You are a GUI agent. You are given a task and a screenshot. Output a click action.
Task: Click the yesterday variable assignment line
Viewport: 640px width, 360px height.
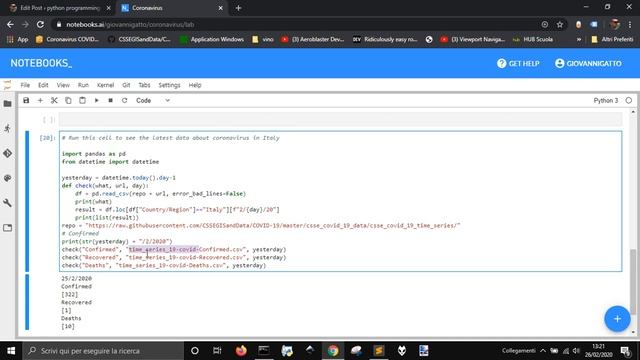coord(119,178)
